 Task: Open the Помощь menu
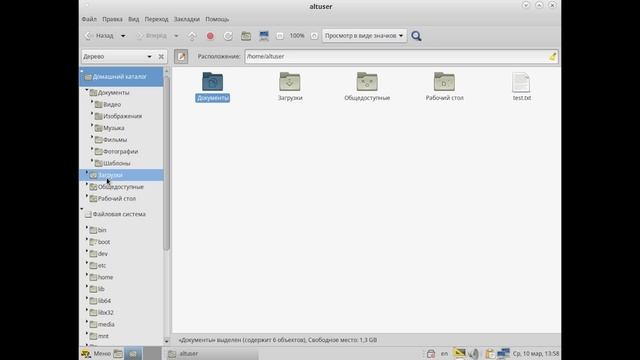[x=217, y=19]
